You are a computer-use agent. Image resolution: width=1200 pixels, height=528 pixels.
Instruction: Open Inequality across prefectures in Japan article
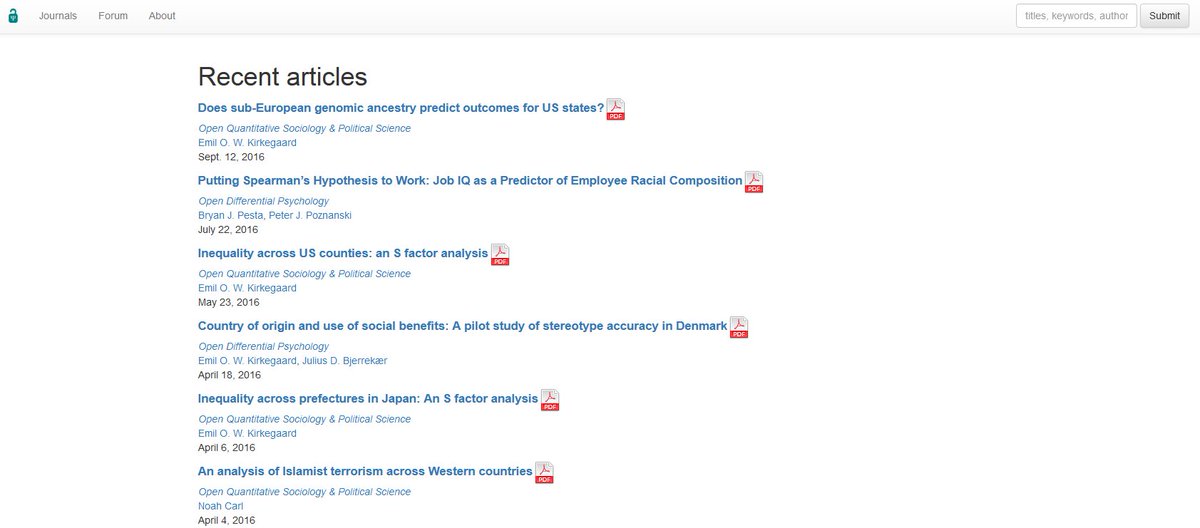(368, 398)
